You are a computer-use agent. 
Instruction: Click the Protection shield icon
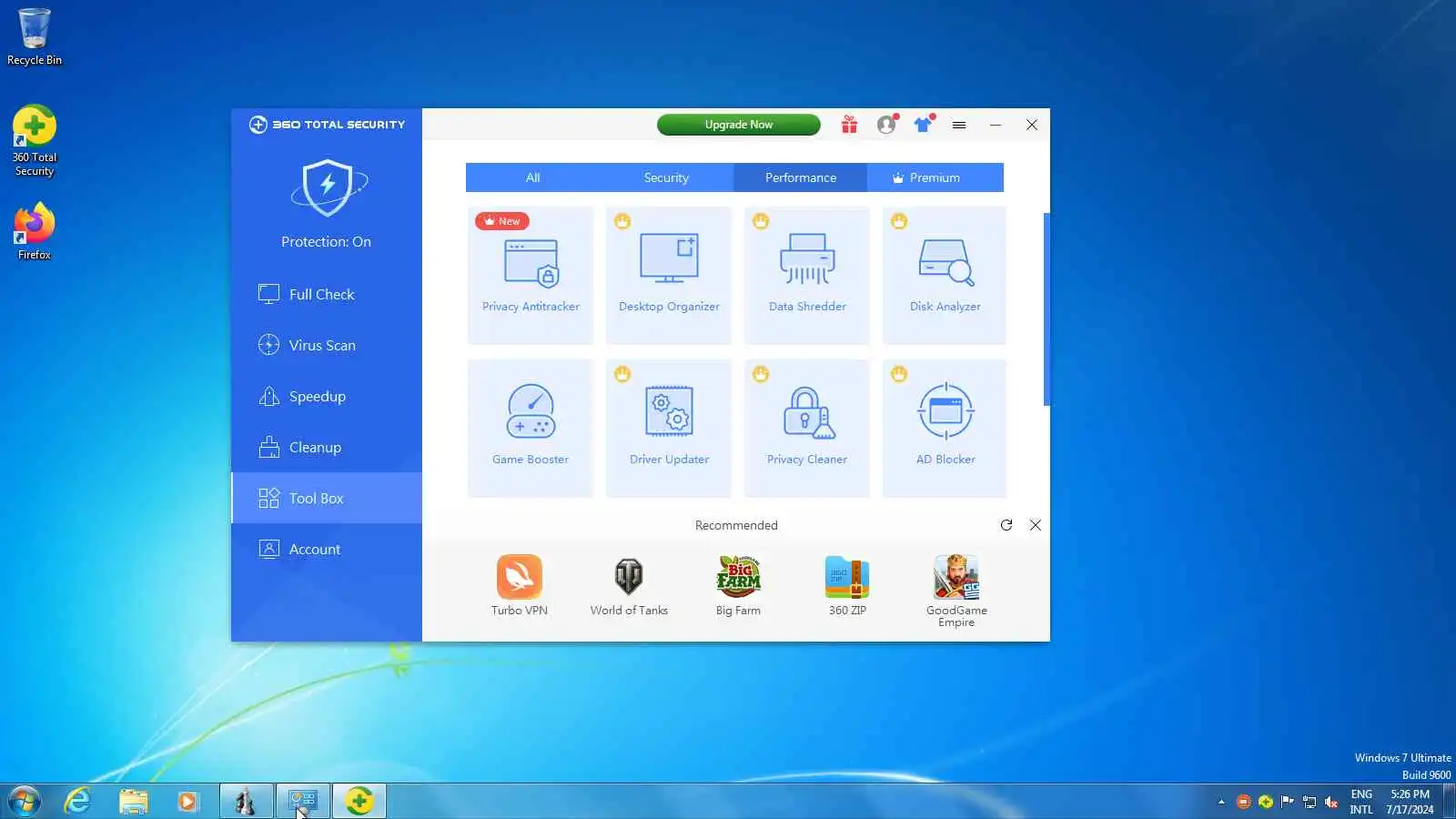click(x=329, y=187)
